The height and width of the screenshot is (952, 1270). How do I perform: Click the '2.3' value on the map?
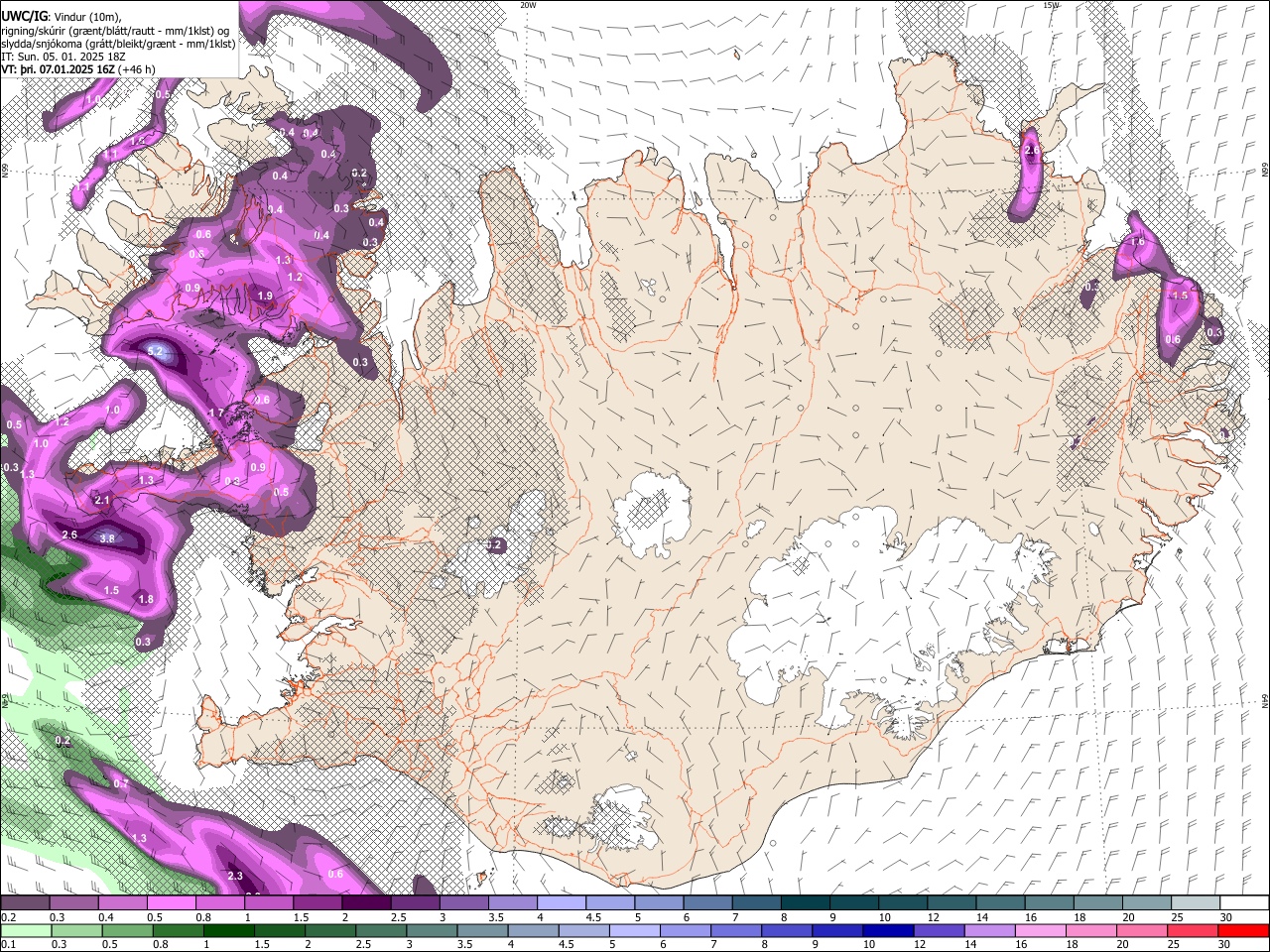(235, 876)
